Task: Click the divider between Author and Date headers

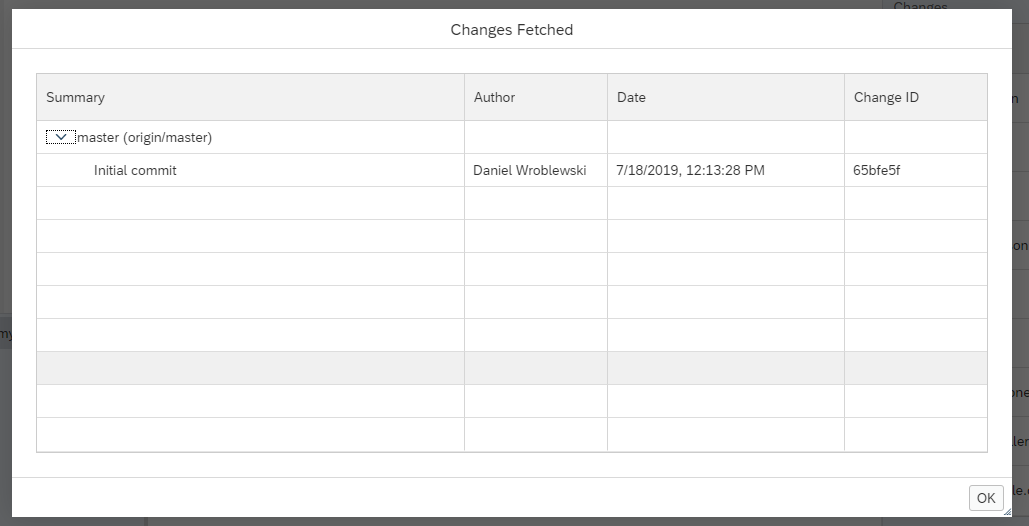Action: (x=607, y=97)
